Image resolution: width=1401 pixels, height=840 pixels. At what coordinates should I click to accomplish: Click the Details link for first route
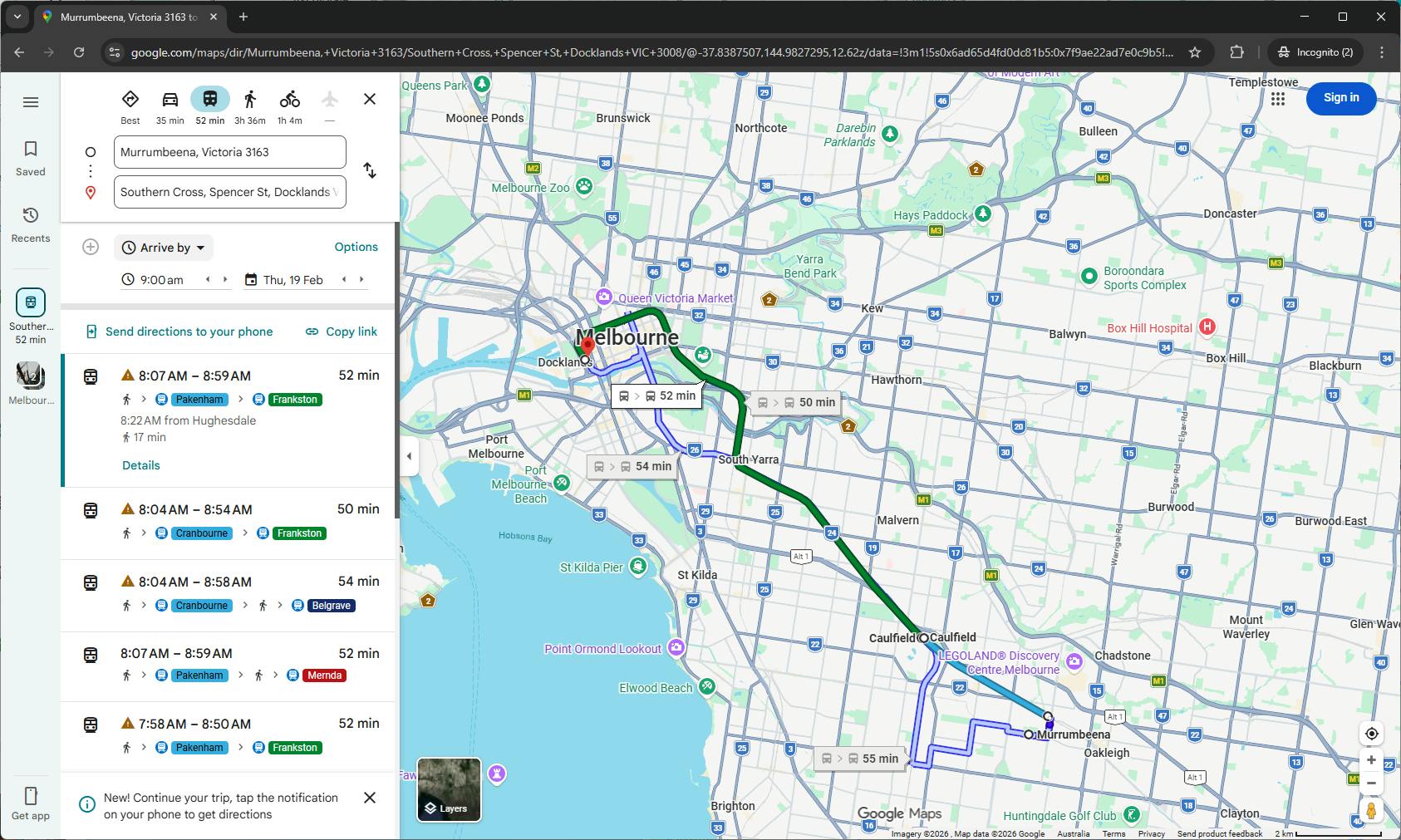pos(141,465)
